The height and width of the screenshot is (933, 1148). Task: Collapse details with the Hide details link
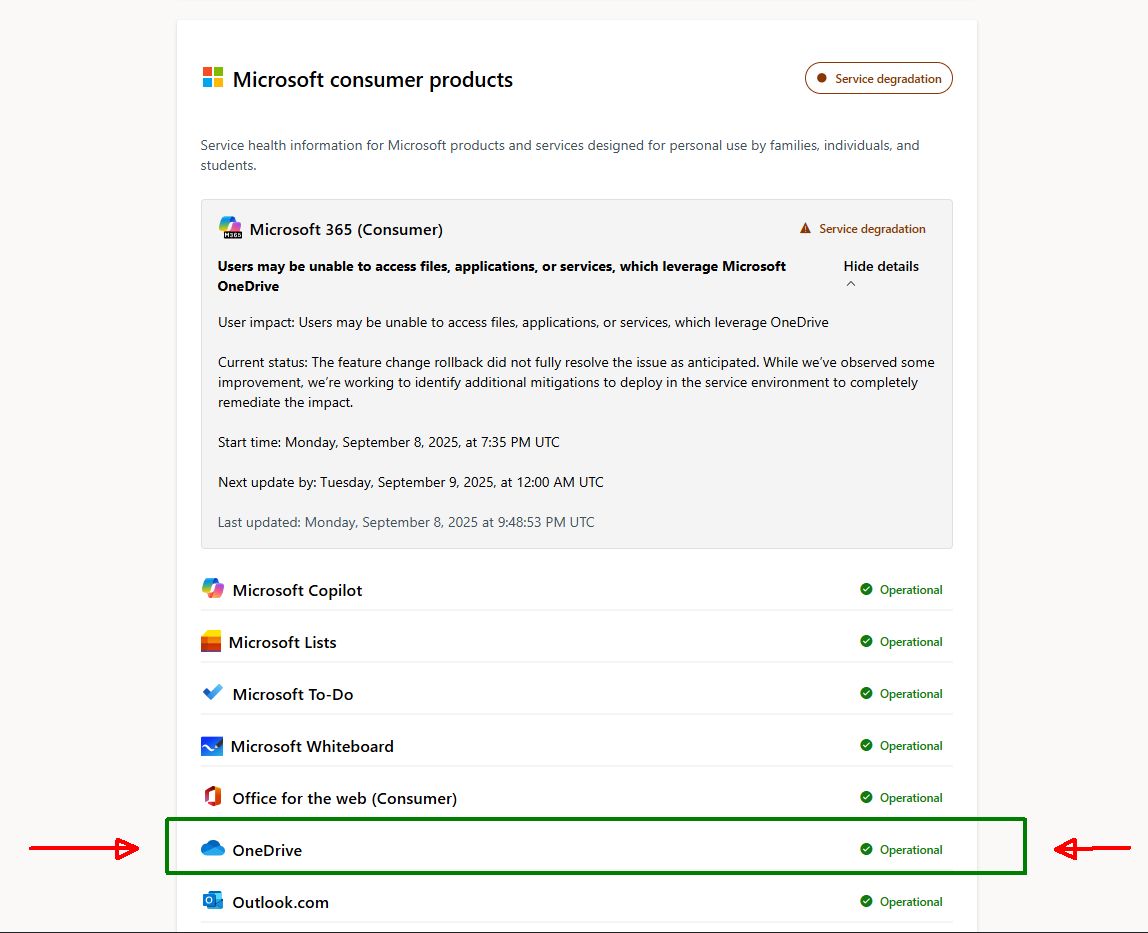click(x=881, y=267)
